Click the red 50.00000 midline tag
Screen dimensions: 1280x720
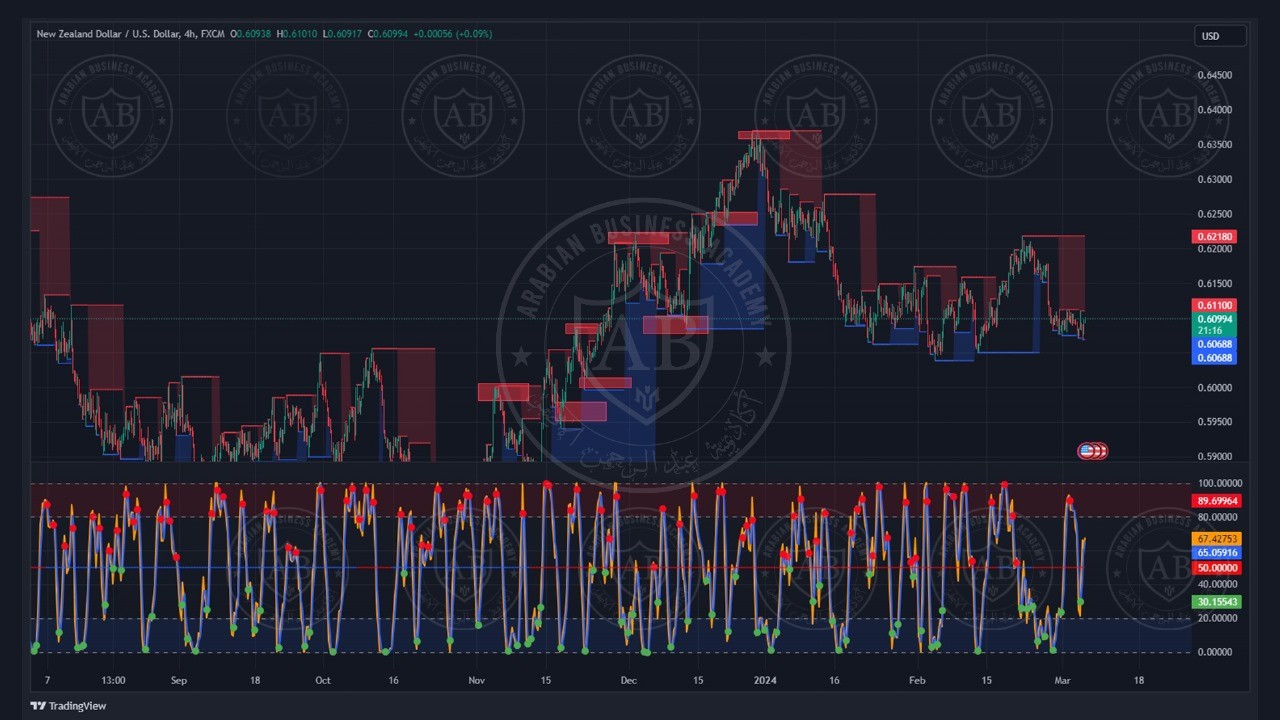tap(1217, 568)
